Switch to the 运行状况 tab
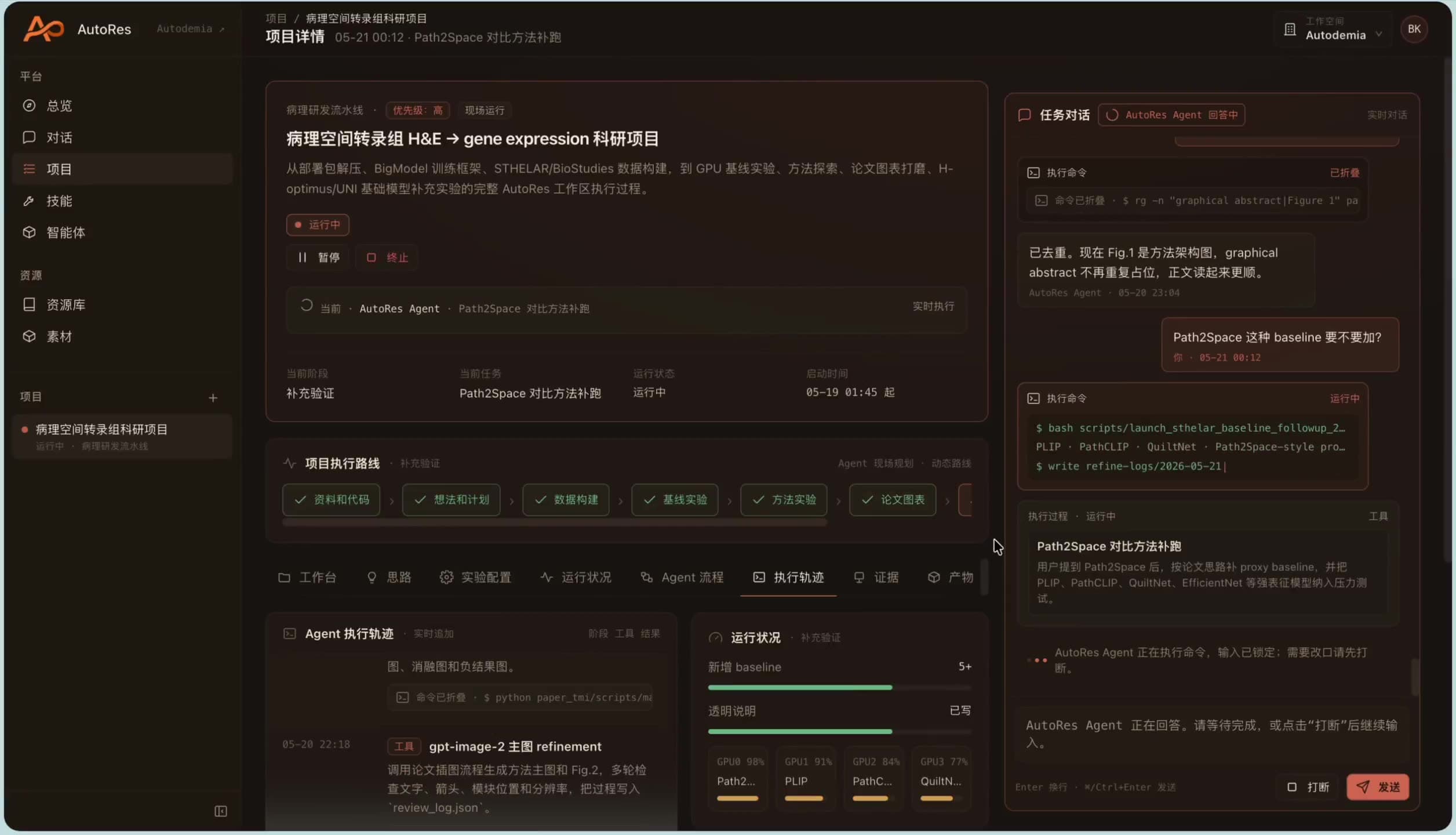1456x835 pixels. (x=576, y=578)
